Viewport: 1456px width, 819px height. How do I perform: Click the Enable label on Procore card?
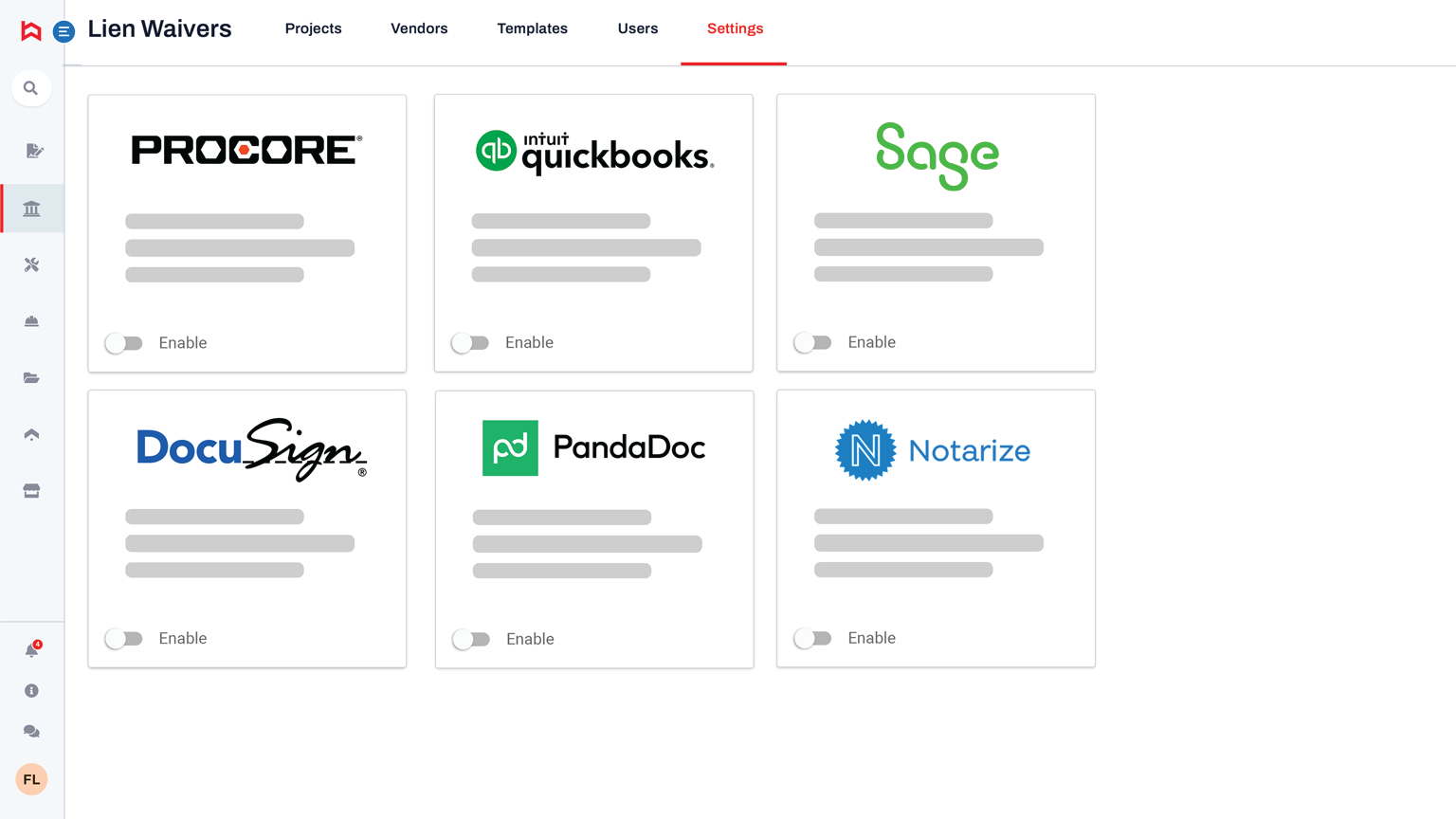tap(183, 343)
